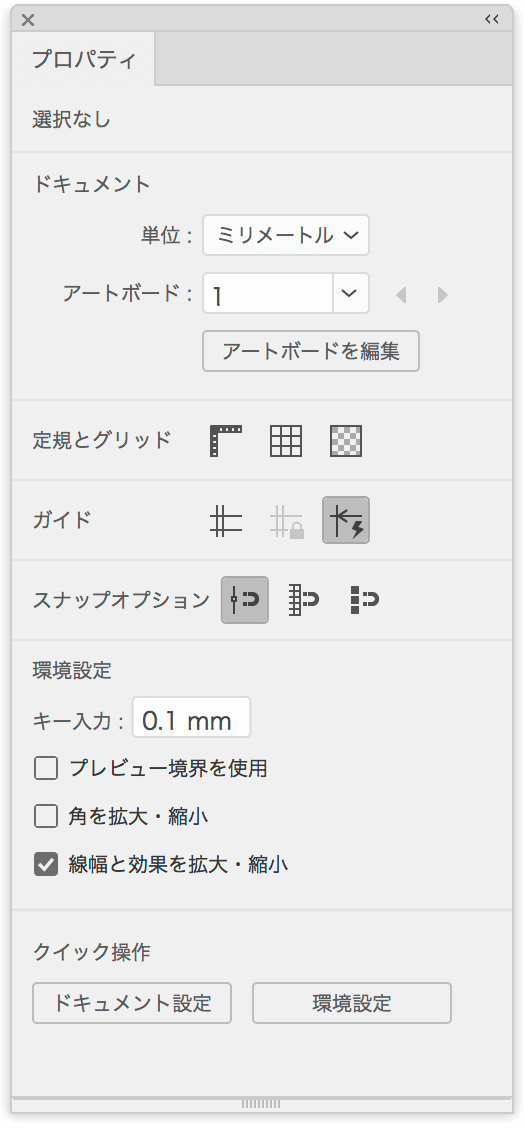Open the 単位 ミリメートル dropdown
Image resolution: width=524 pixels, height=1128 pixels.
(286, 235)
